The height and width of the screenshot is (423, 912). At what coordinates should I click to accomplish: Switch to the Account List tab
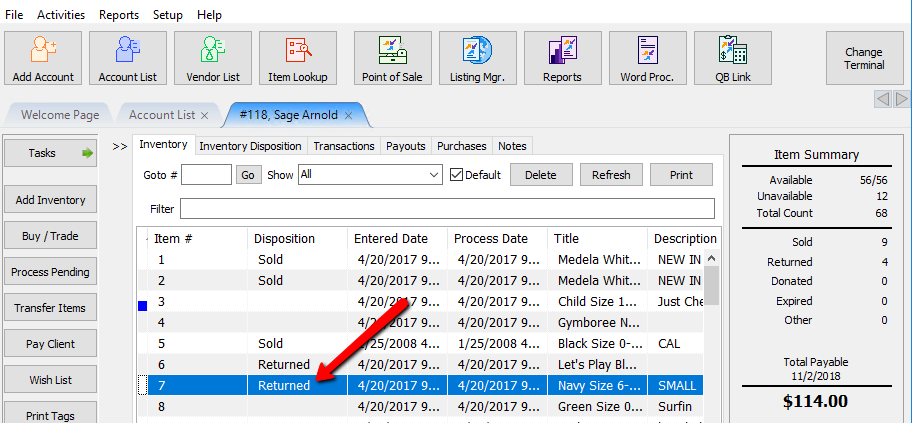coord(162,115)
